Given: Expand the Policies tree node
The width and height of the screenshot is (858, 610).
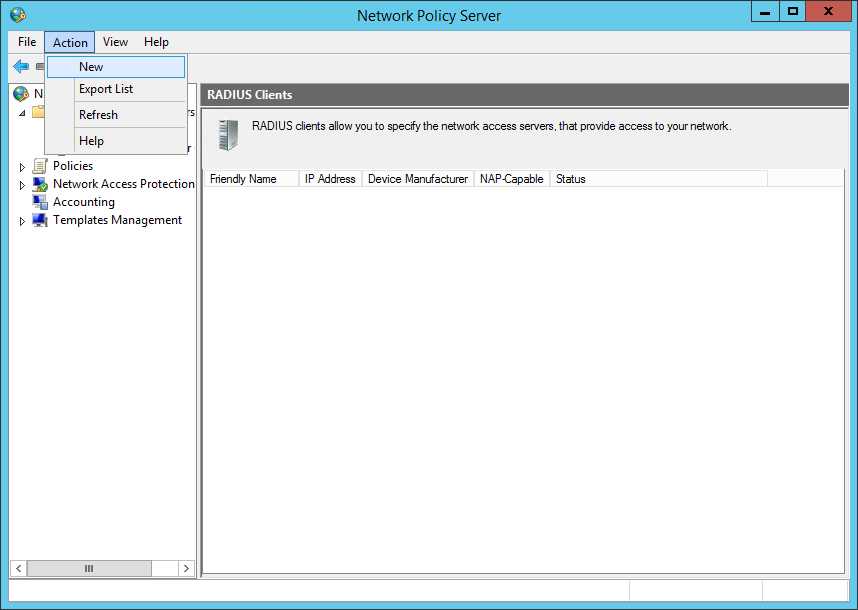Looking at the screenshot, I should tap(22, 167).
